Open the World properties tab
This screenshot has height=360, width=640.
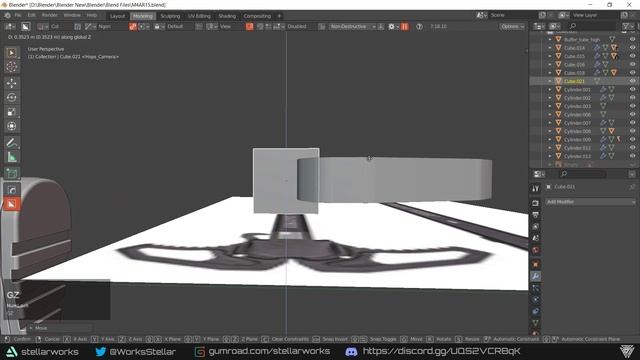pos(536,250)
